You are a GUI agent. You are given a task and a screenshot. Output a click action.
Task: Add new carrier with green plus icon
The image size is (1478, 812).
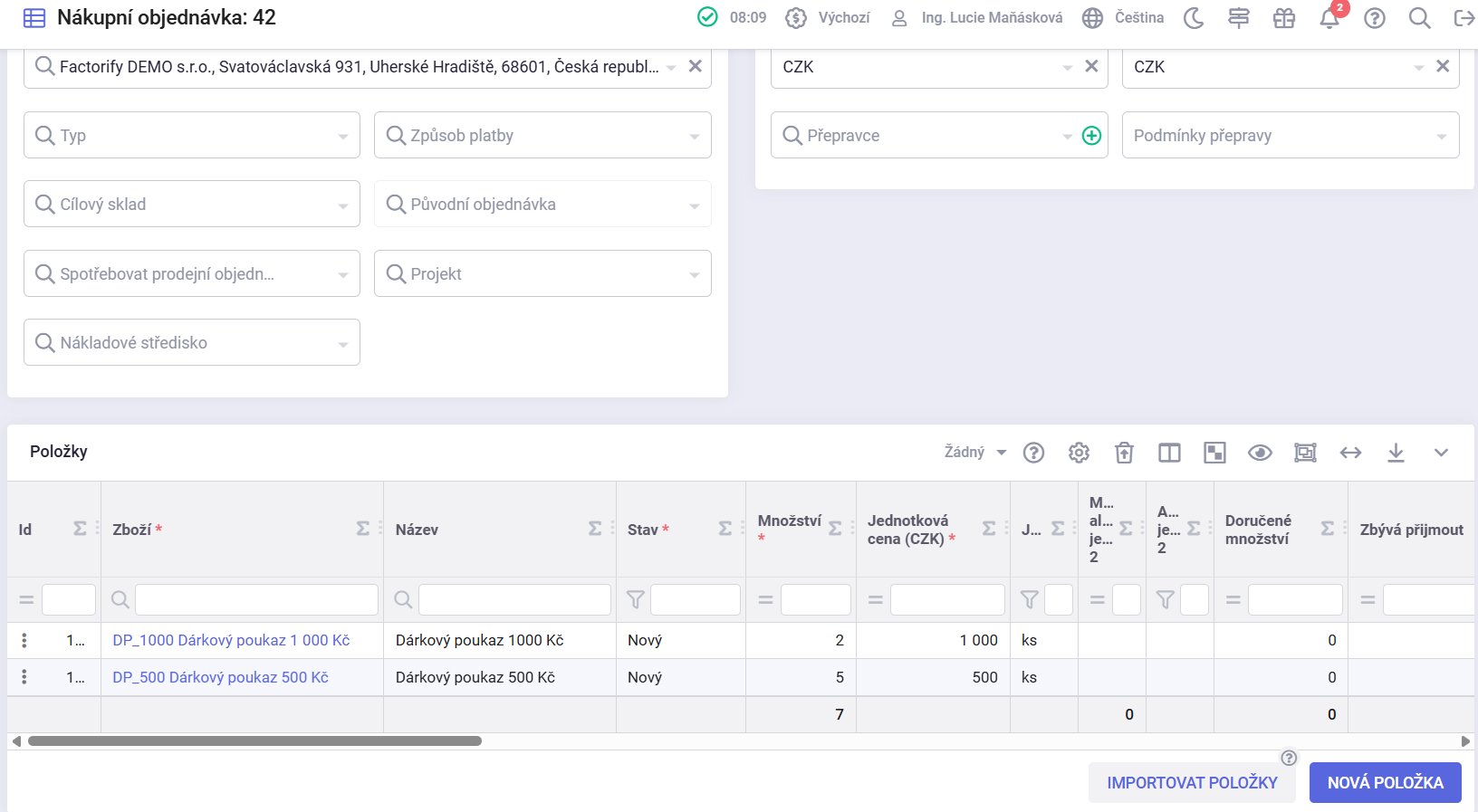(1092, 136)
